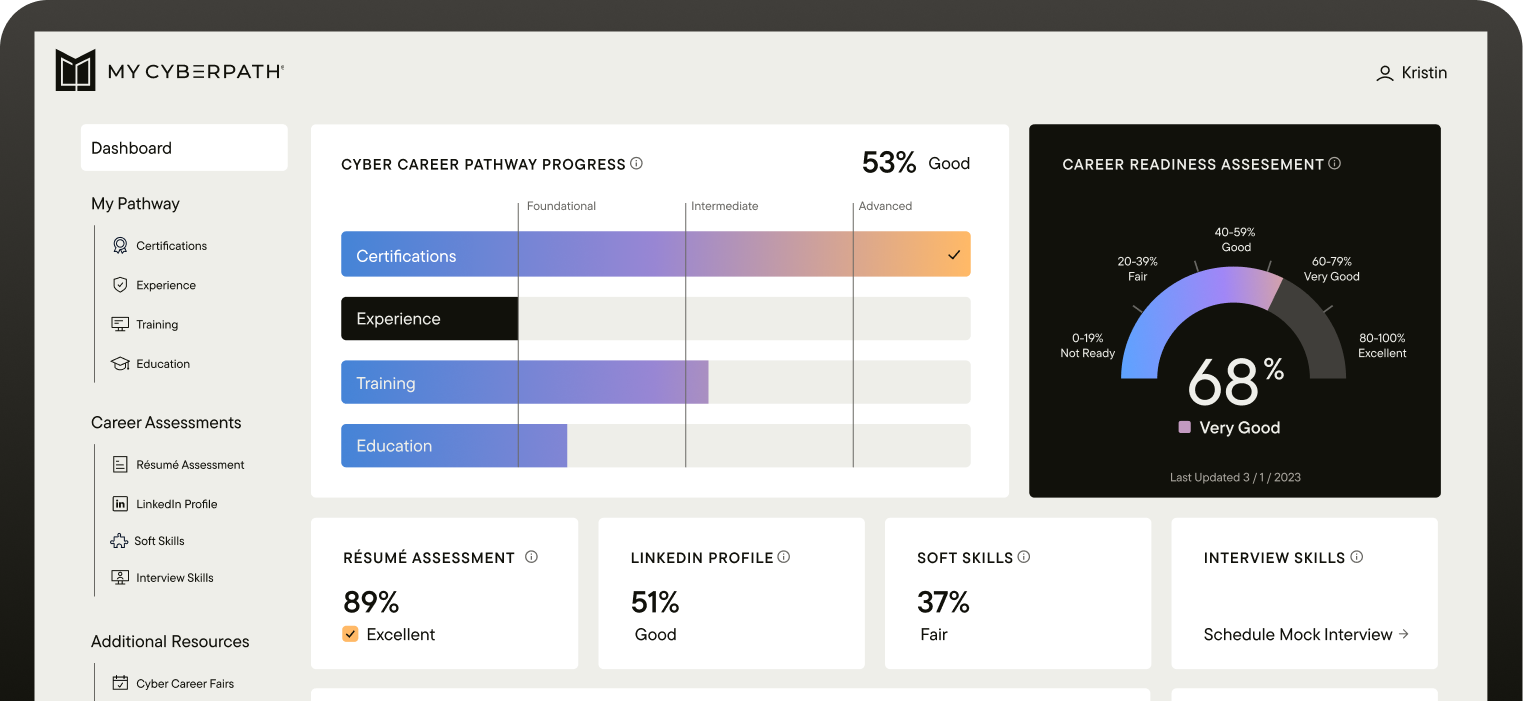Click the Excellent checkbox under Résumé Assessment
Image resolution: width=1523 pixels, height=701 pixels.
coord(350,634)
